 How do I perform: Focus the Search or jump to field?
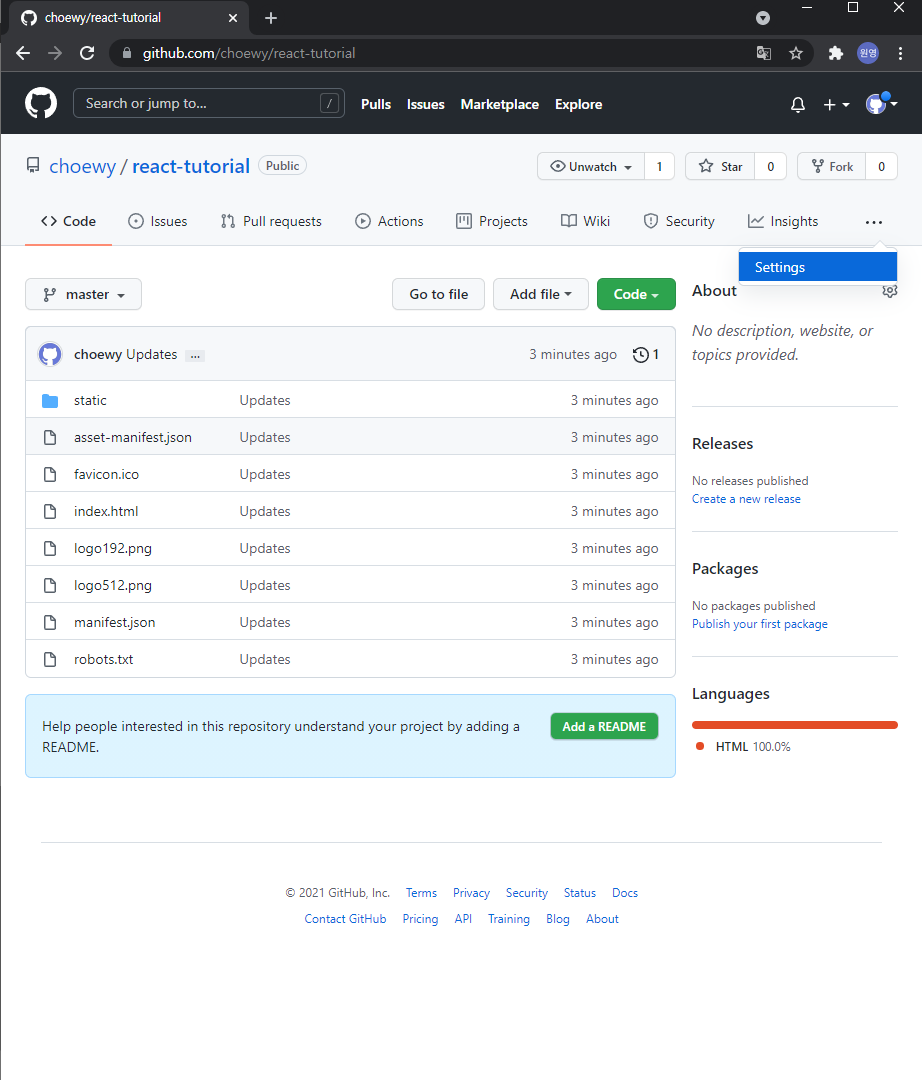209,103
